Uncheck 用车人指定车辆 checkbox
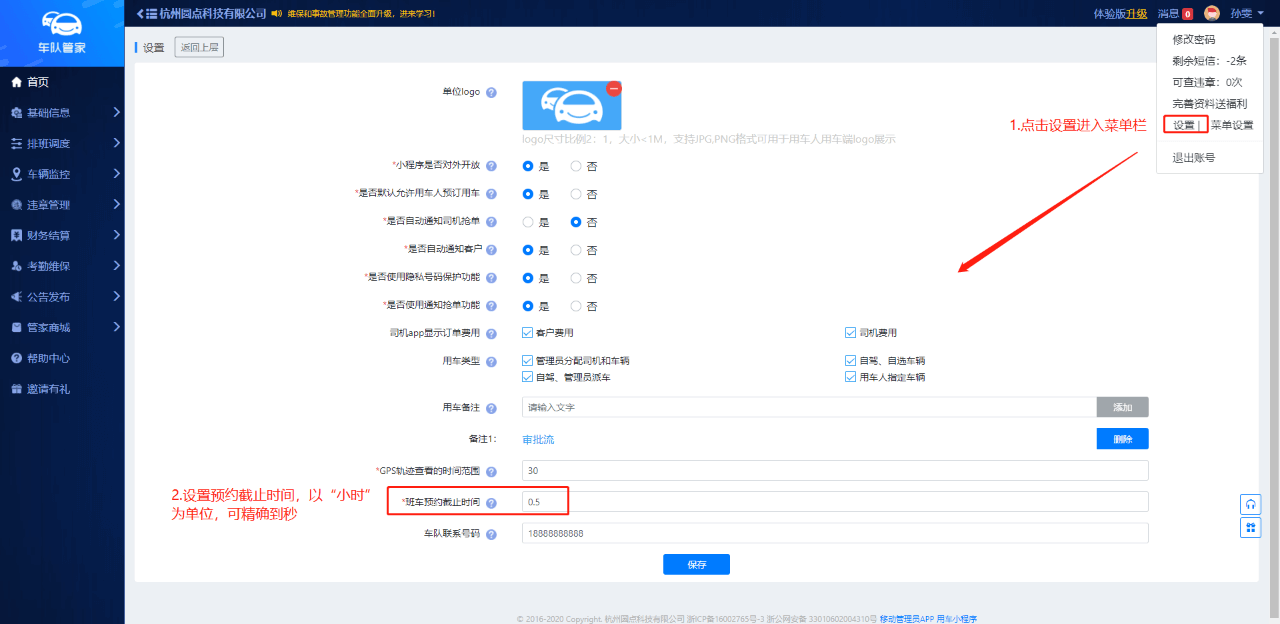Viewport: 1280px width, 624px height. click(851, 377)
